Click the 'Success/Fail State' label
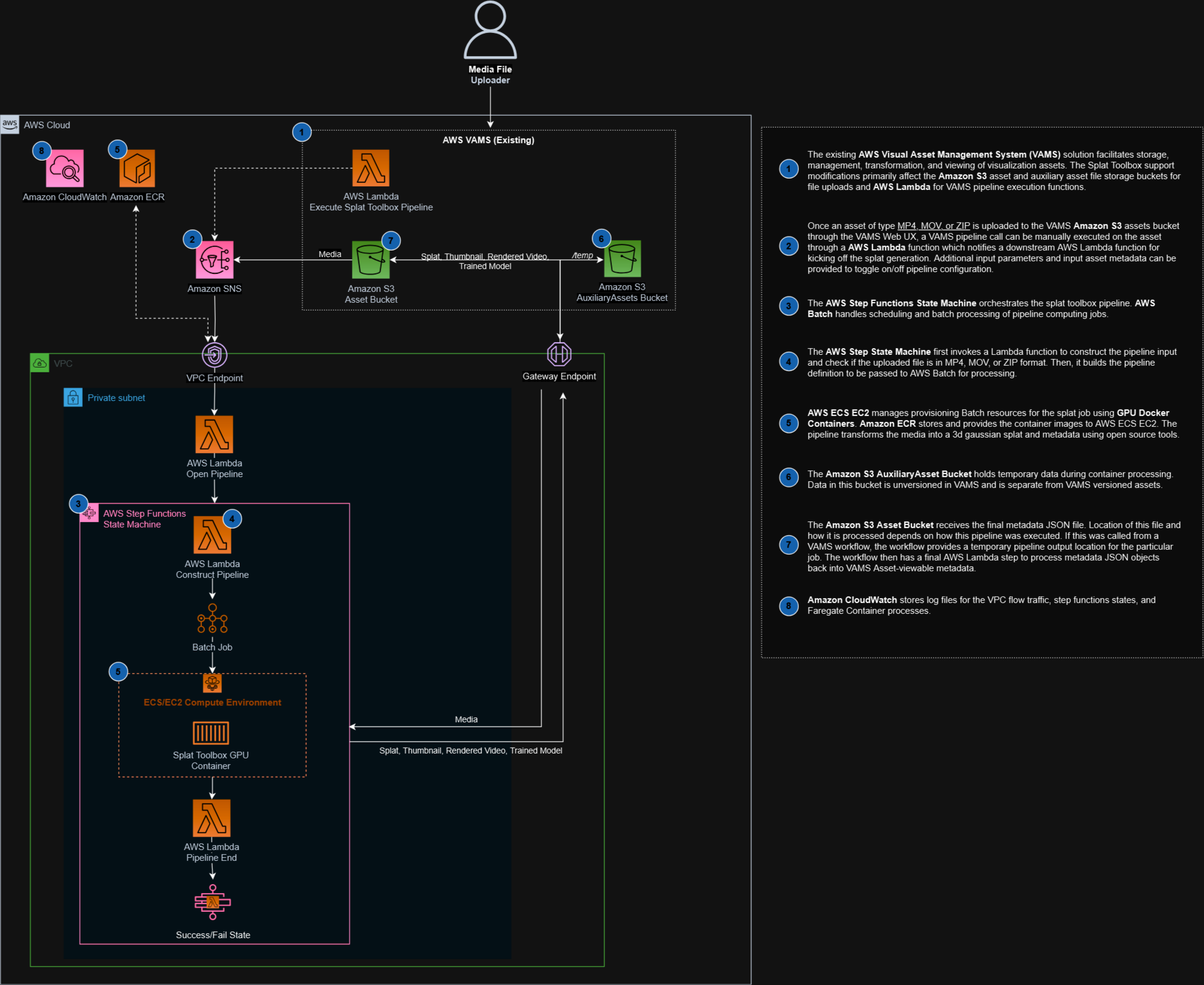 click(x=213, y=935)
